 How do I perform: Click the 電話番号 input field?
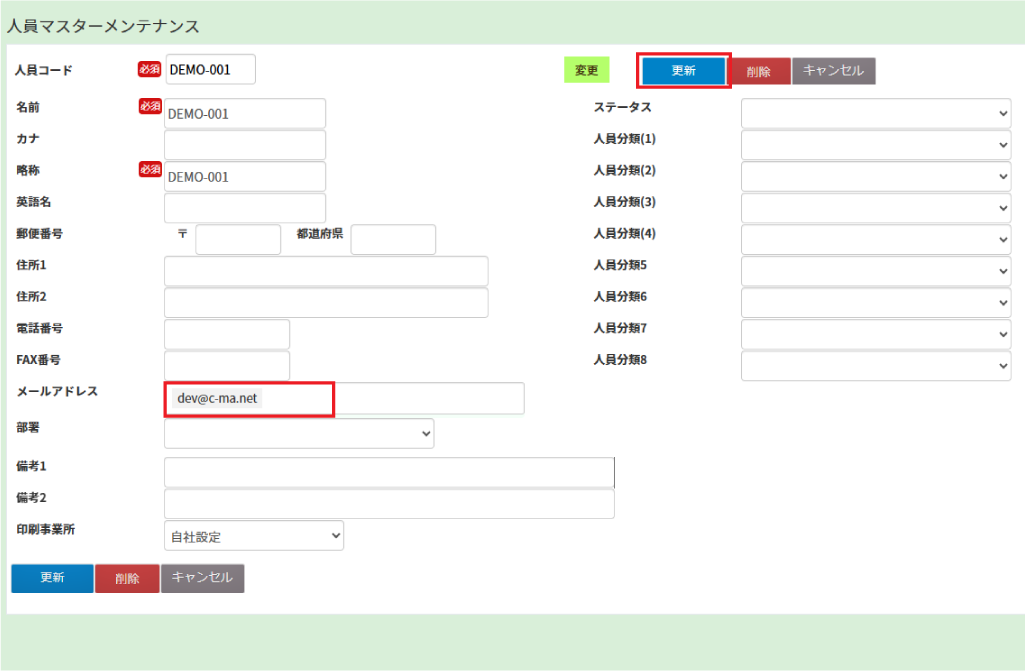(227, 335)
